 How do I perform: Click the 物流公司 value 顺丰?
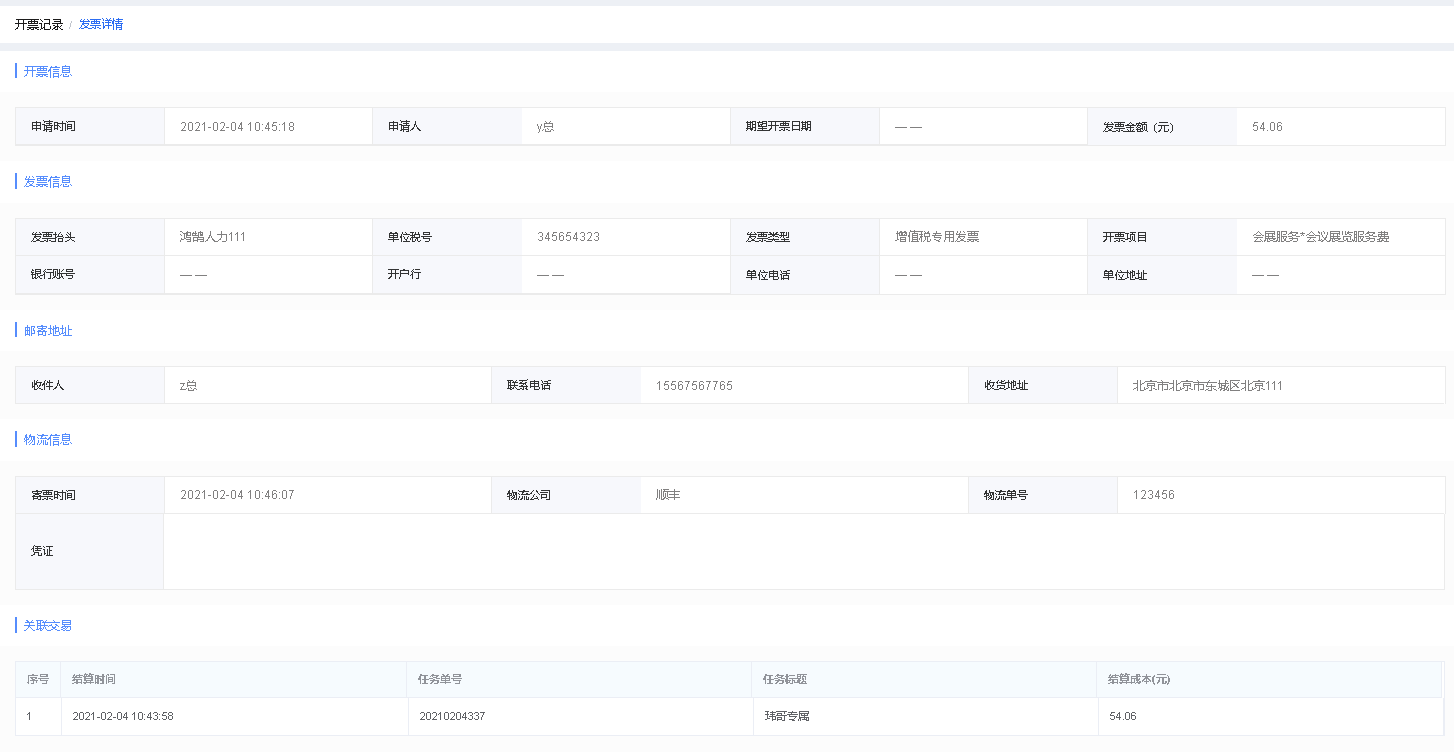tap(668, 495)
